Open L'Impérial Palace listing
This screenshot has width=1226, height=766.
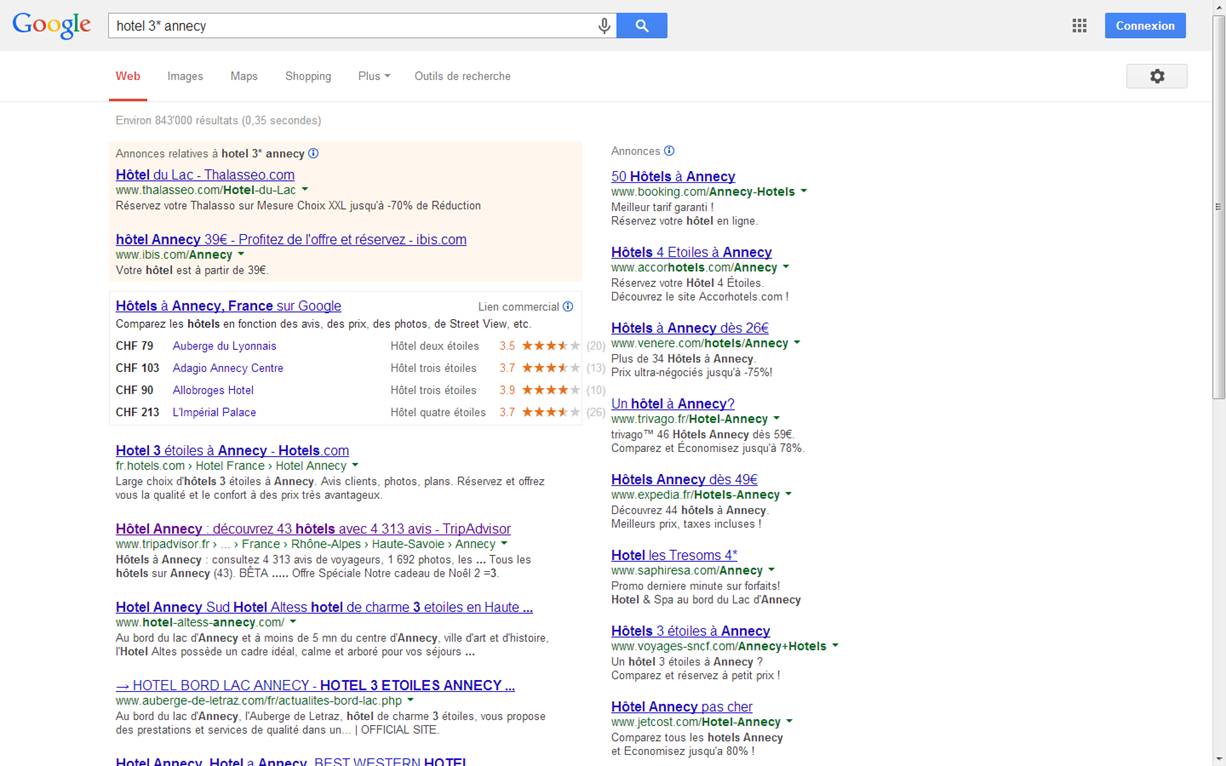pyautogui.click(x=214, y=412)
